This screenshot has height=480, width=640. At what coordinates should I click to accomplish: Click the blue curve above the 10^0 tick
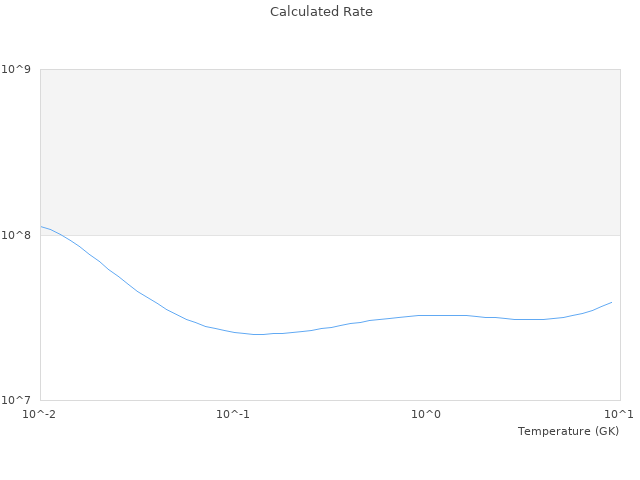click(427, 315)
